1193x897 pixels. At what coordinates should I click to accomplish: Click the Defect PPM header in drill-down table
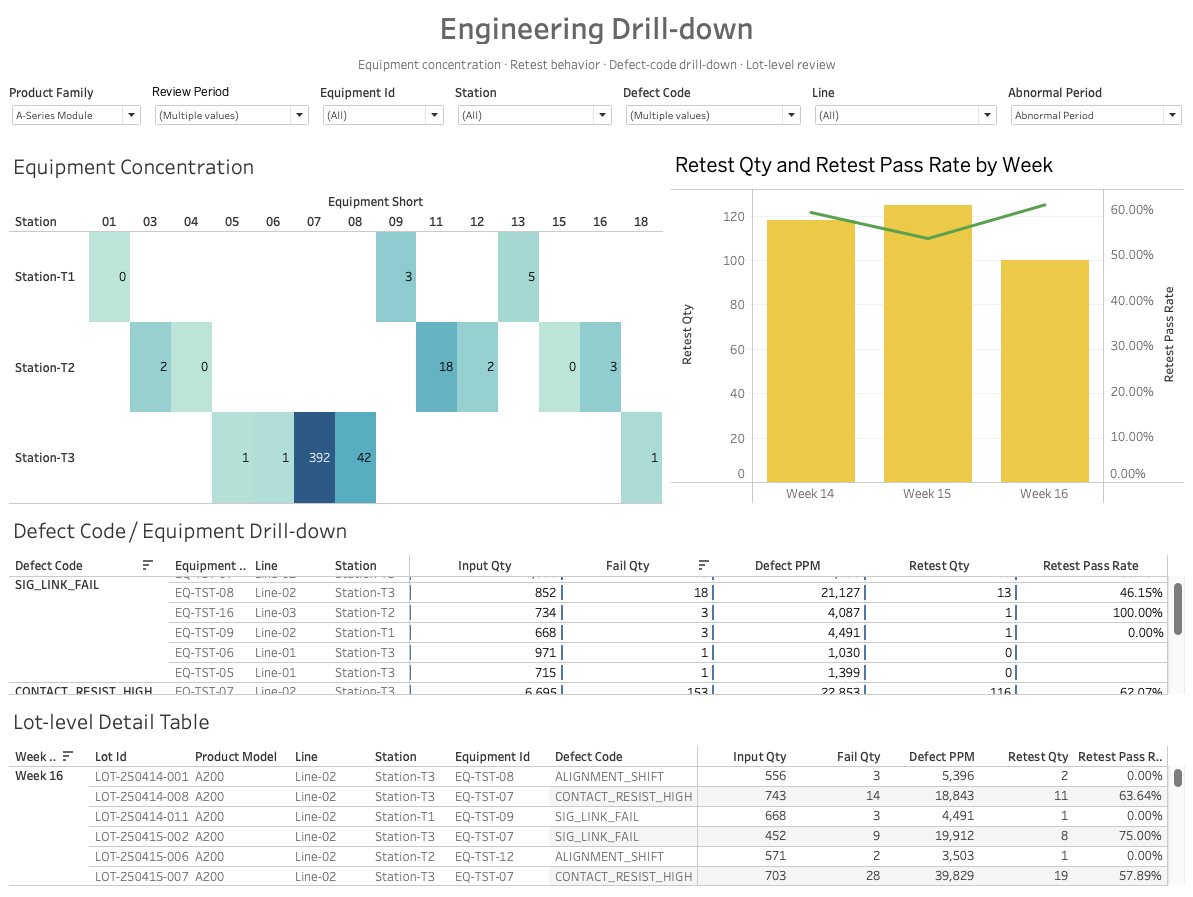787,565
